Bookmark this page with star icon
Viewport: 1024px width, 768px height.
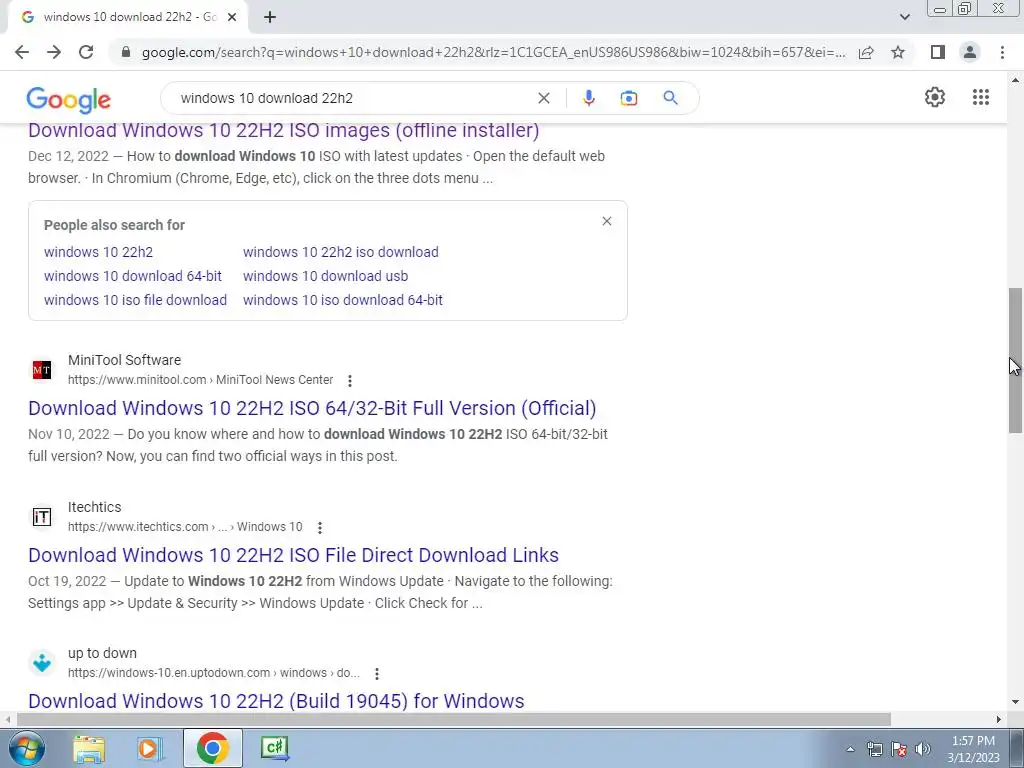click(898, 52)
